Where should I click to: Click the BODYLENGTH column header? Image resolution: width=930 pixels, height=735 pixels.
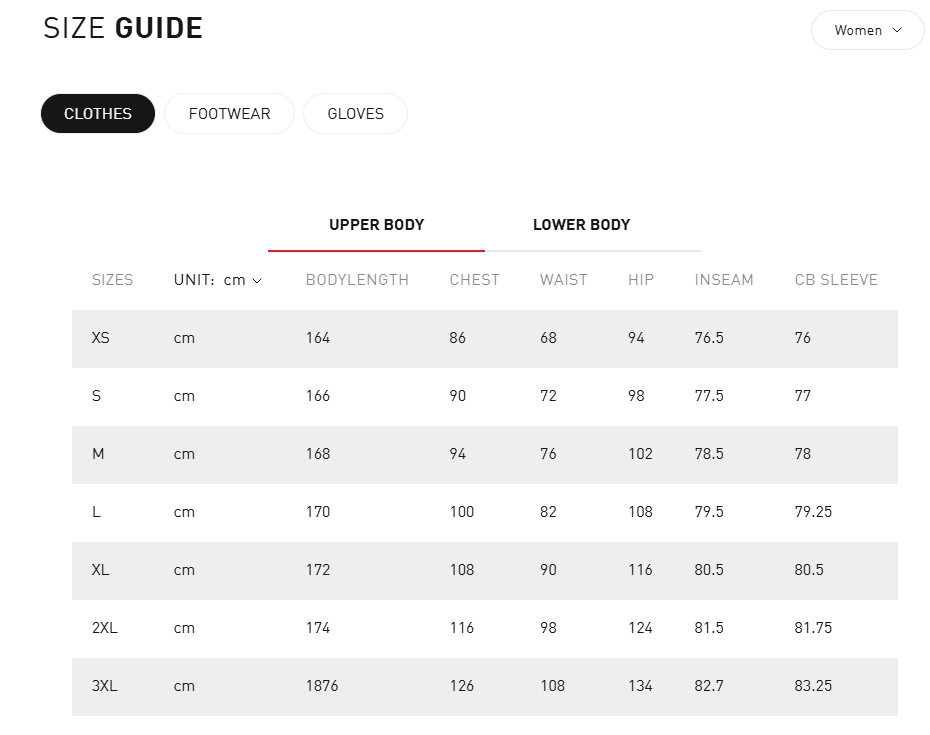pos(357,280)
